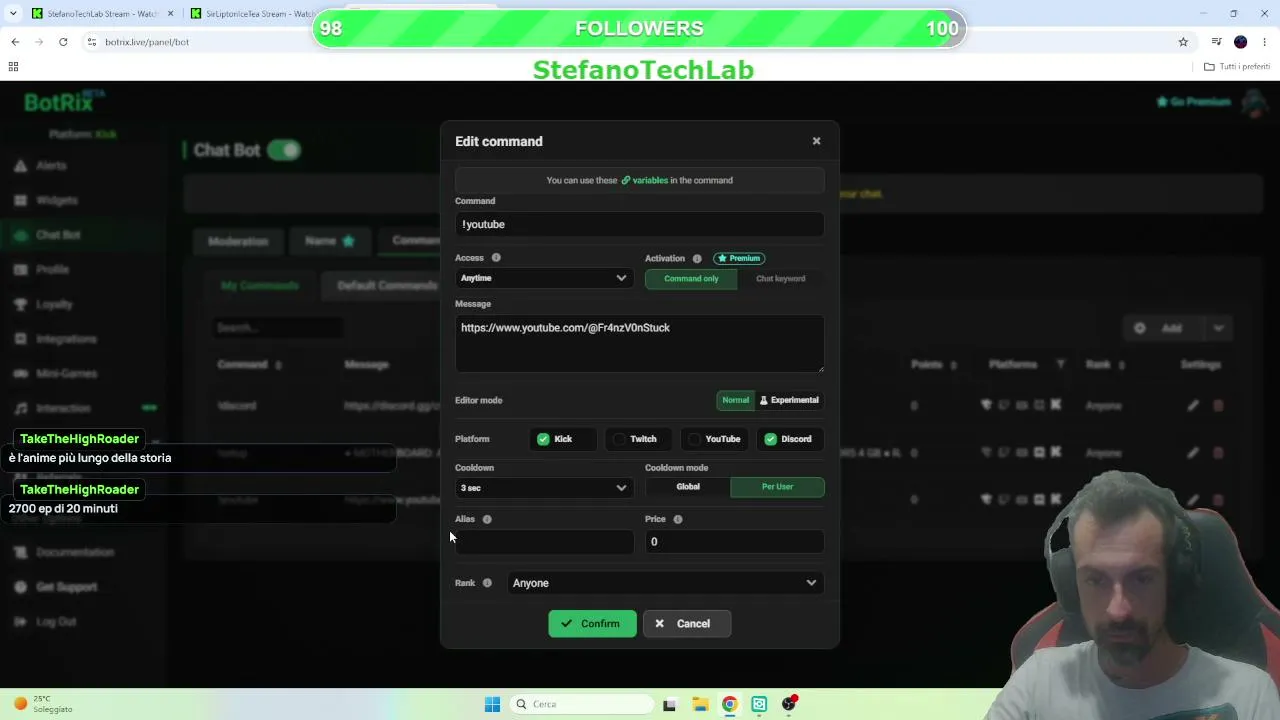Enable the YouTube platform checkbox

pos(694,439)
